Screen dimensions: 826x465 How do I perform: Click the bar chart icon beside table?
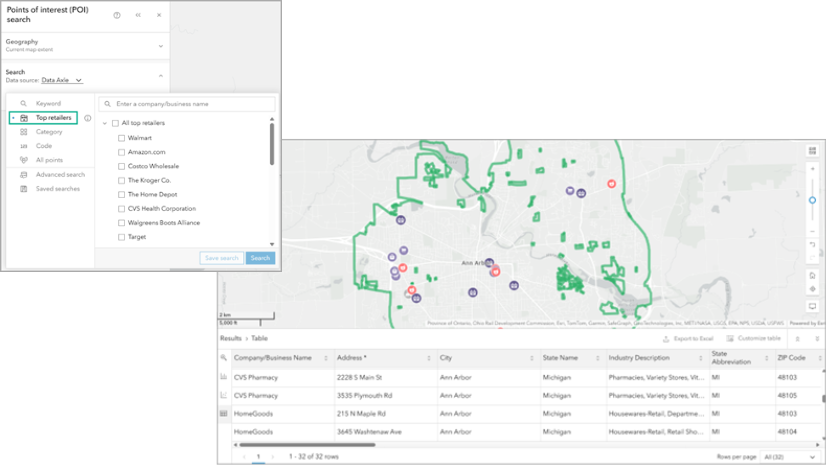[x=223, y=377]
